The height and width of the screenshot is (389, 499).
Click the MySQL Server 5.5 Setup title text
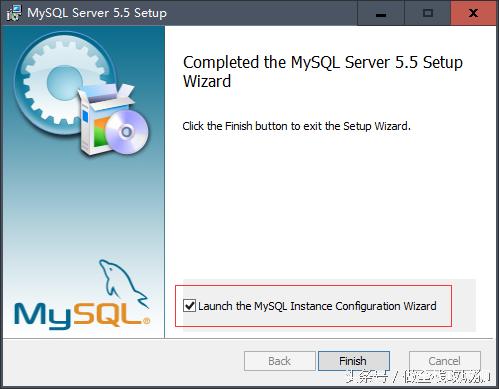click(97, 13)
